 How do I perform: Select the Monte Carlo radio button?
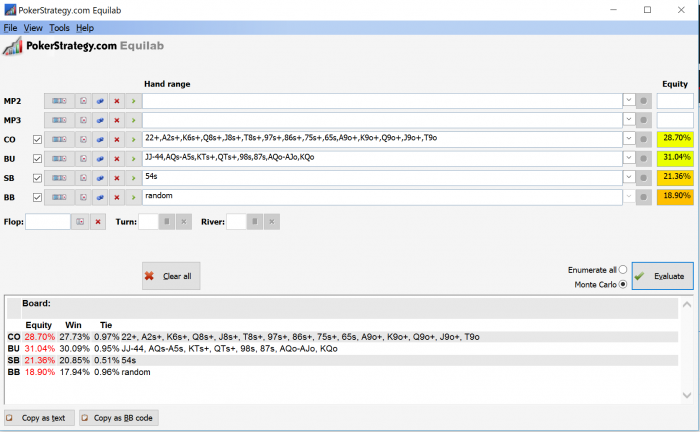[x=623, y=284]
